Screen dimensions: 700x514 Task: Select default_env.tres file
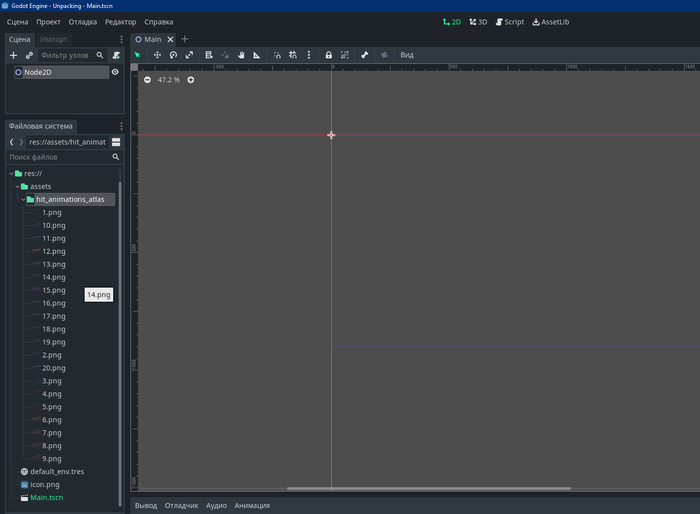point(57,472)
